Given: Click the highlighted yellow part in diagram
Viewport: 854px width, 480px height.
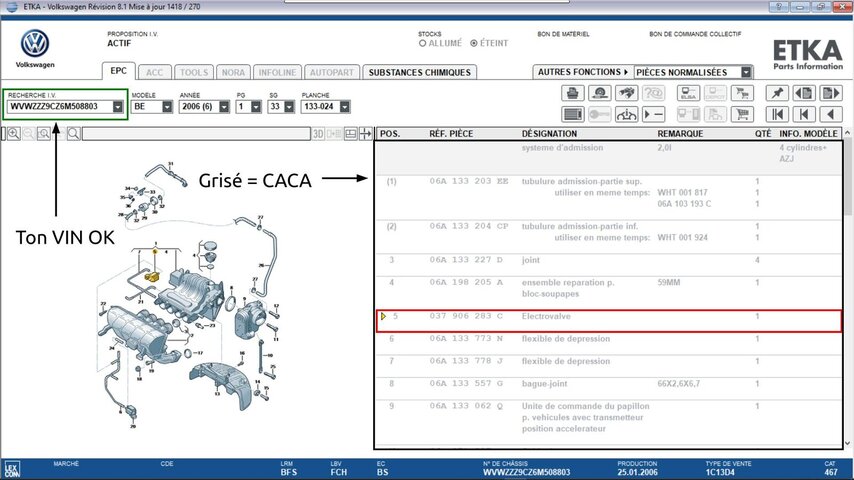Looking at the screenshot, I should (151, 277).
